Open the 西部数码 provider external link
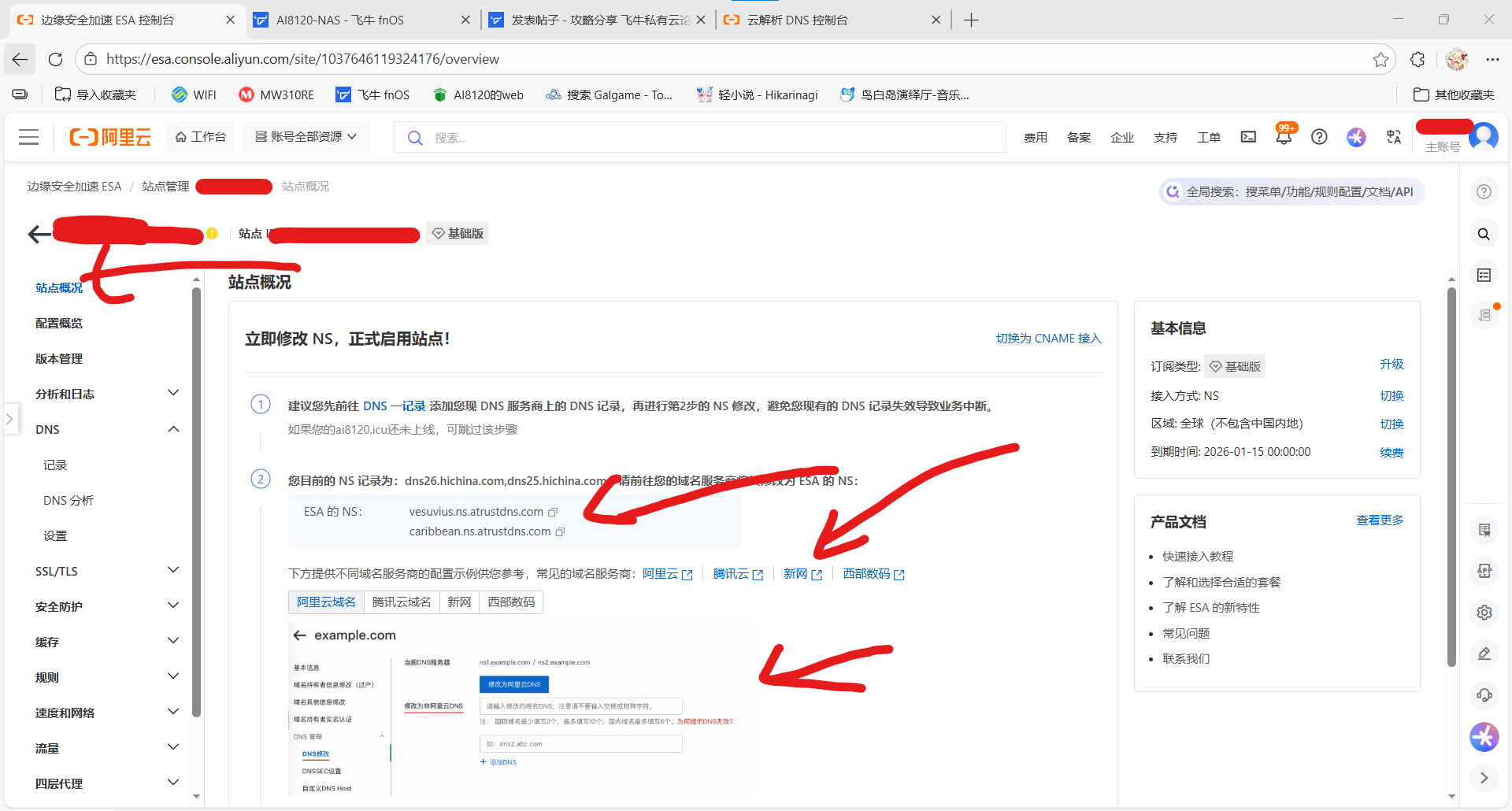Screen dimensions: 1512x811 pos(873,574)
